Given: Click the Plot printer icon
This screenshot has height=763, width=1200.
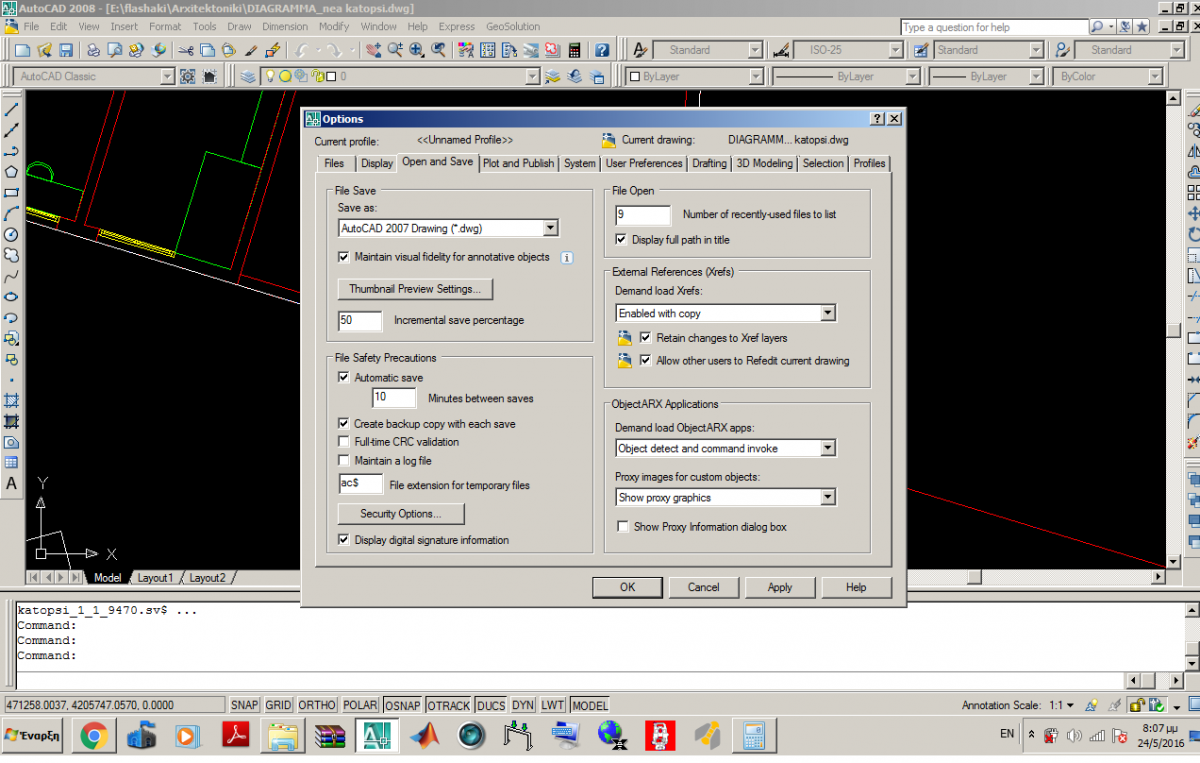Looking at the screenshot, I should pos(93,50).
